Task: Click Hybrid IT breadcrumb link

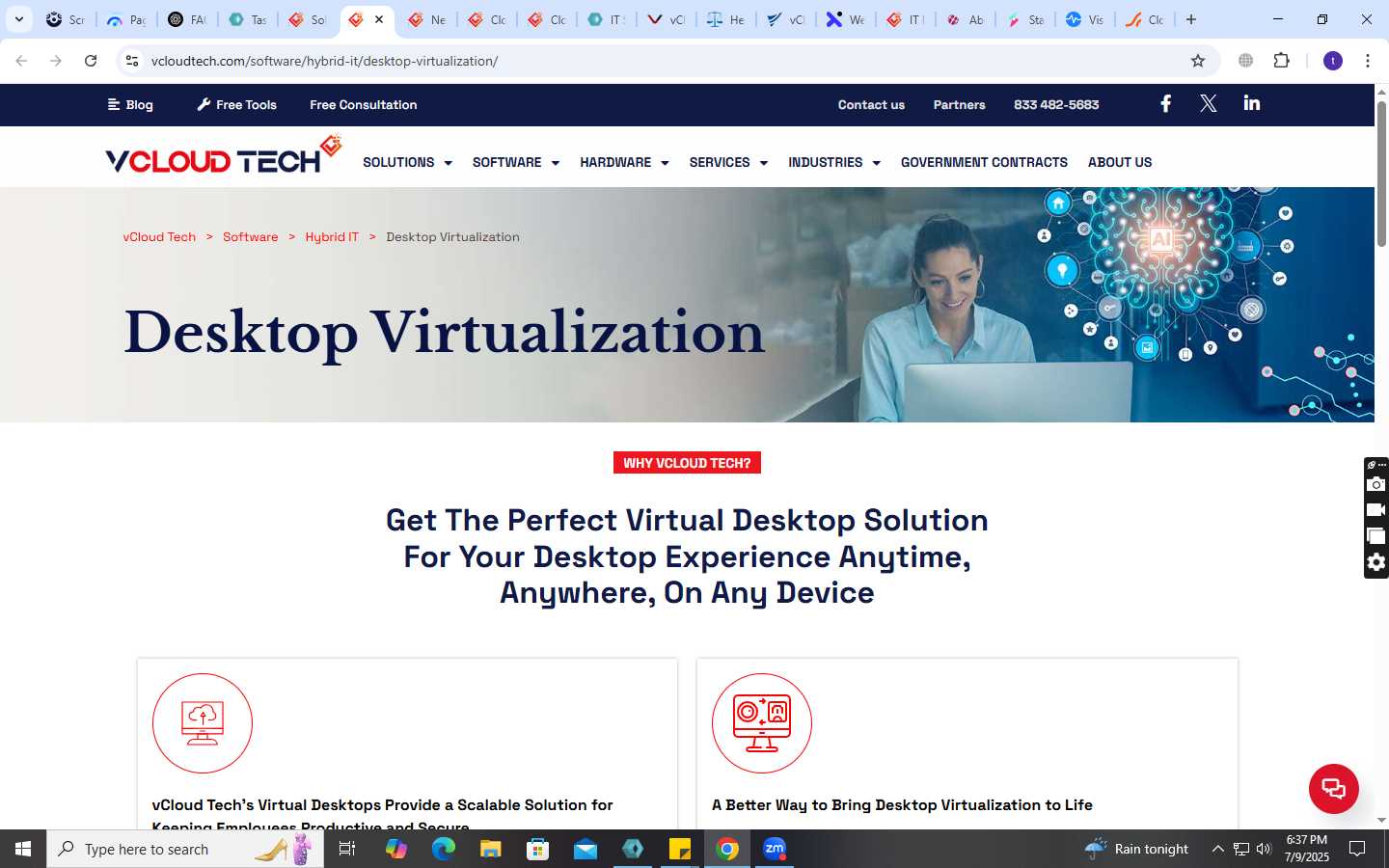Action: (x=332, y=236)
